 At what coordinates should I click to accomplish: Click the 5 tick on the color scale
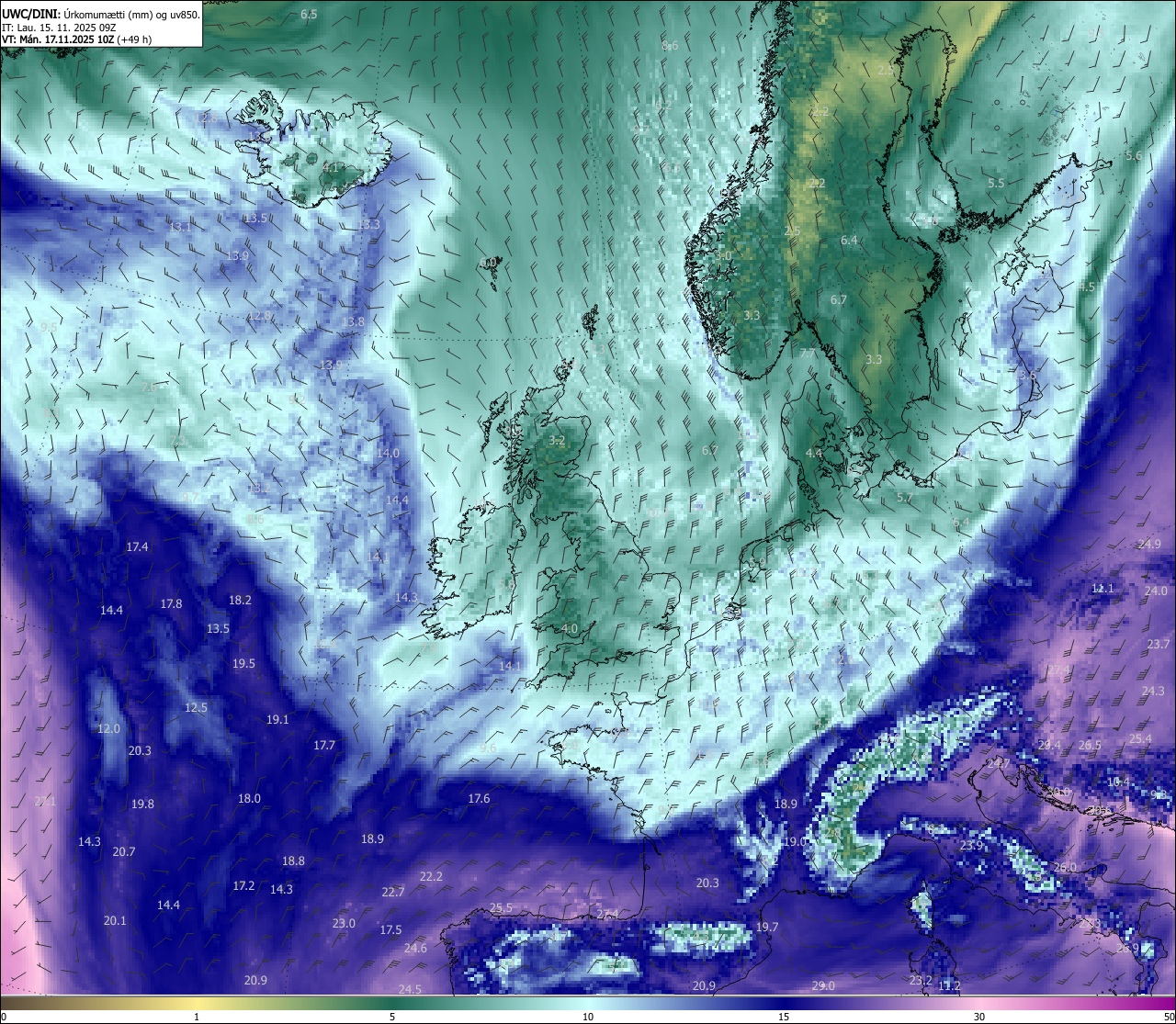392,1017
